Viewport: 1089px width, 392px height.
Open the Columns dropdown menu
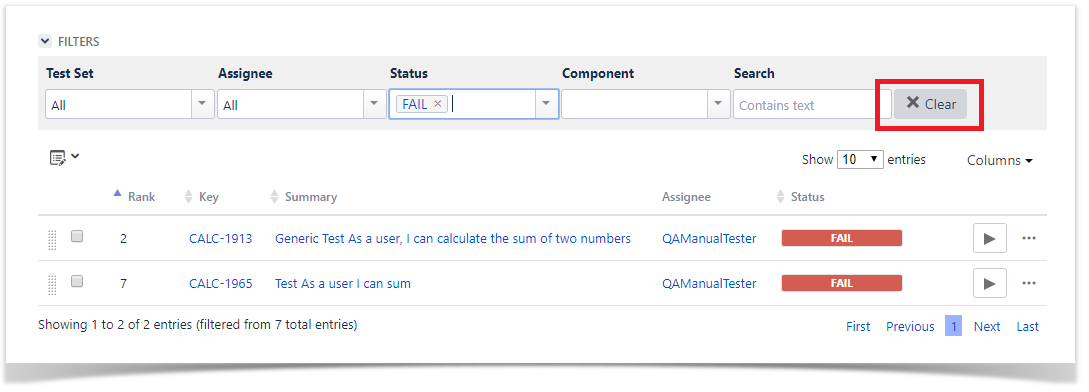coord(999,161)
